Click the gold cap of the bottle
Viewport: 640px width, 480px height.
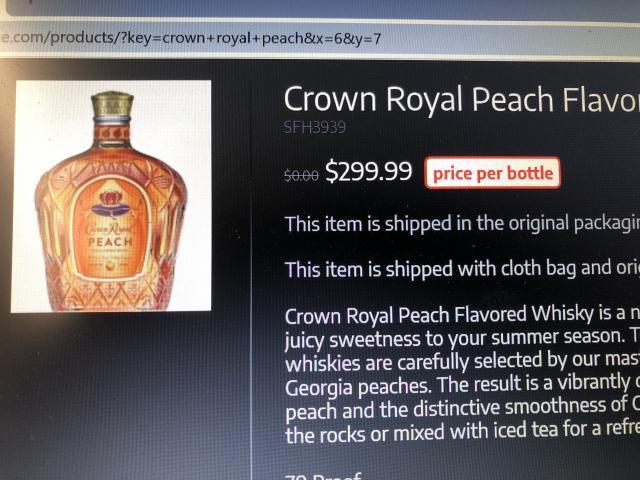(x=112, y=103)
